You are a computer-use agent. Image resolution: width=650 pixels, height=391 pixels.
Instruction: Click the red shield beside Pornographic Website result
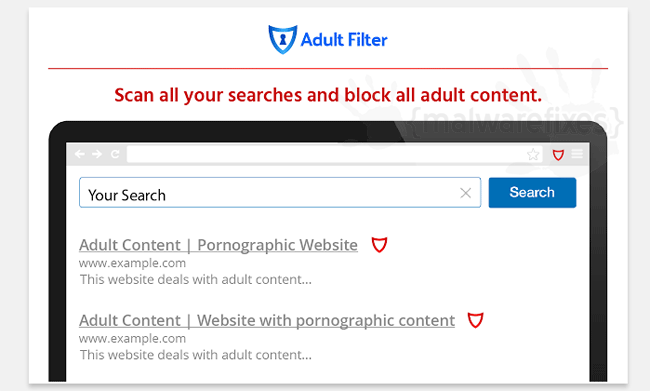379,245
